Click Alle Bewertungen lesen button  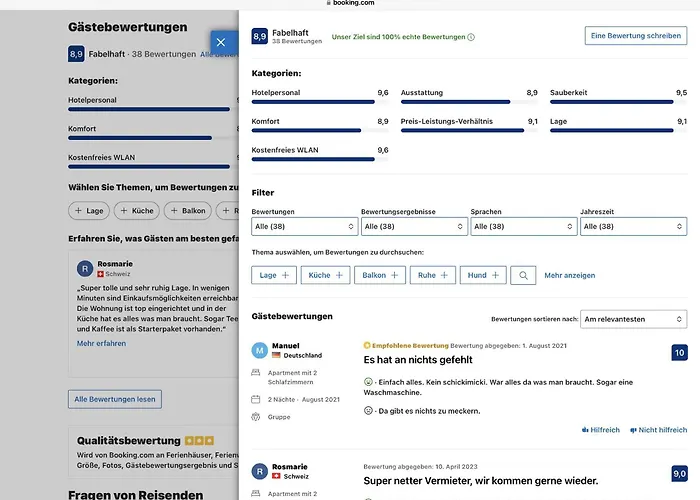(115, 399)
